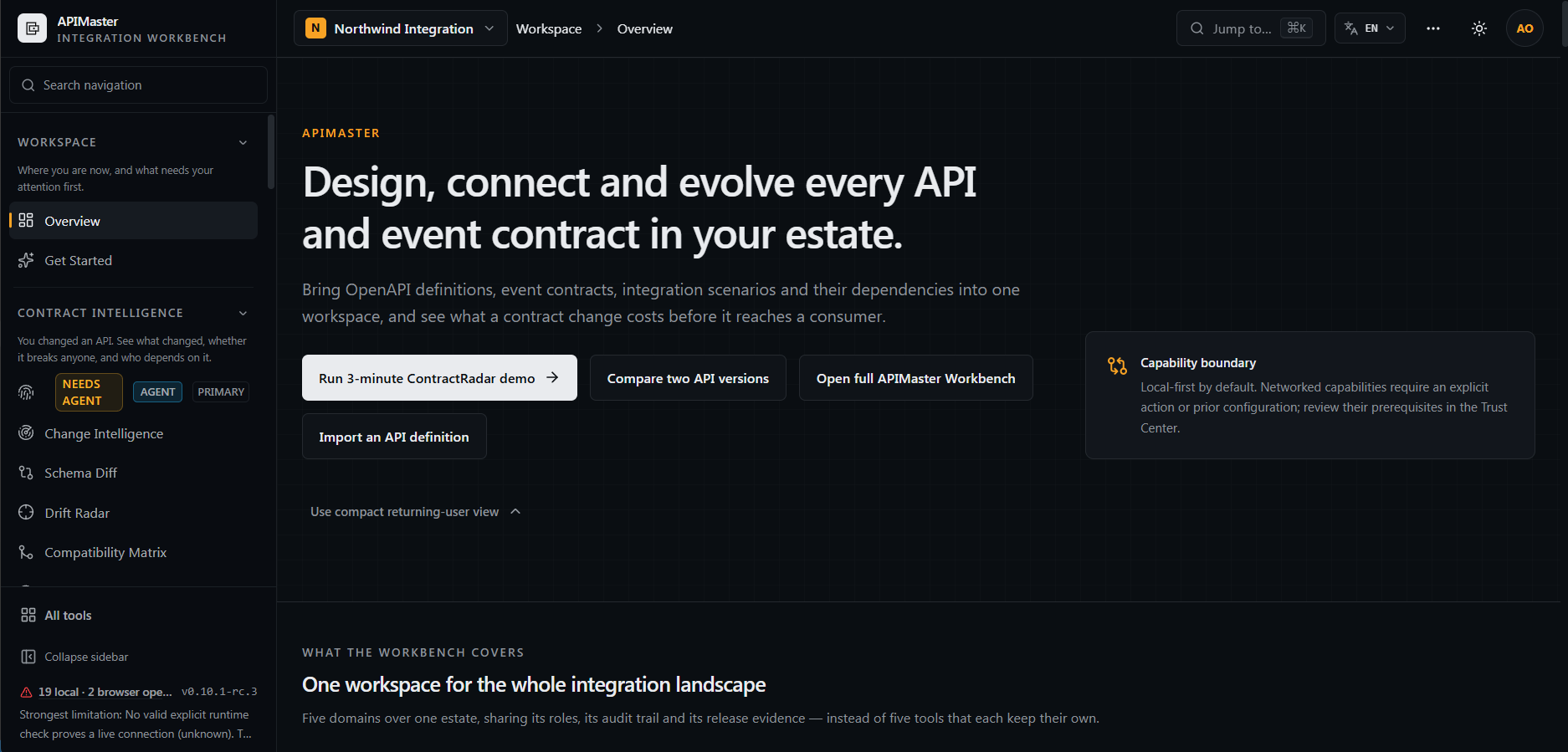Click the NEEDS AGENT badge
1568x752 pixels.
[89, 392]
